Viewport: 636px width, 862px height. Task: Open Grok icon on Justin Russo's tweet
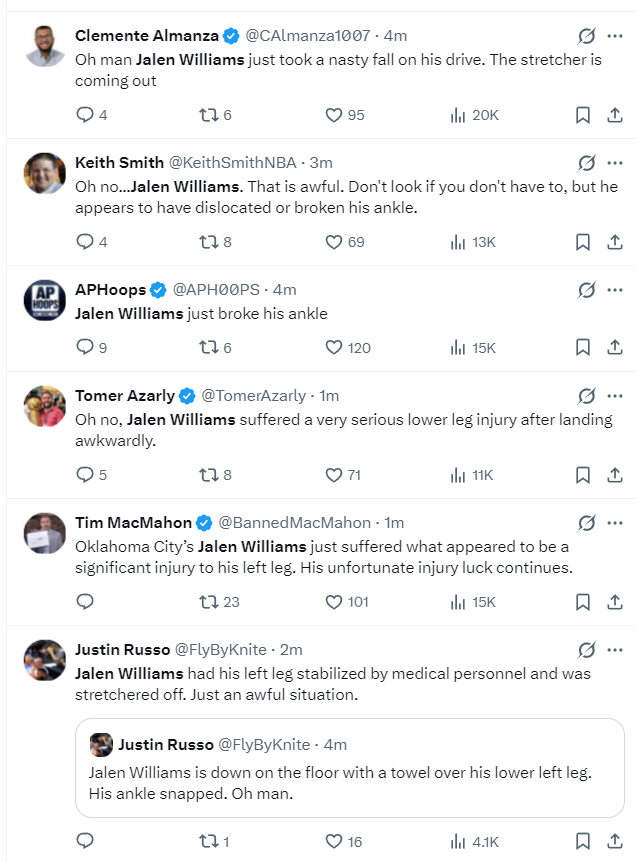(587, 650)
